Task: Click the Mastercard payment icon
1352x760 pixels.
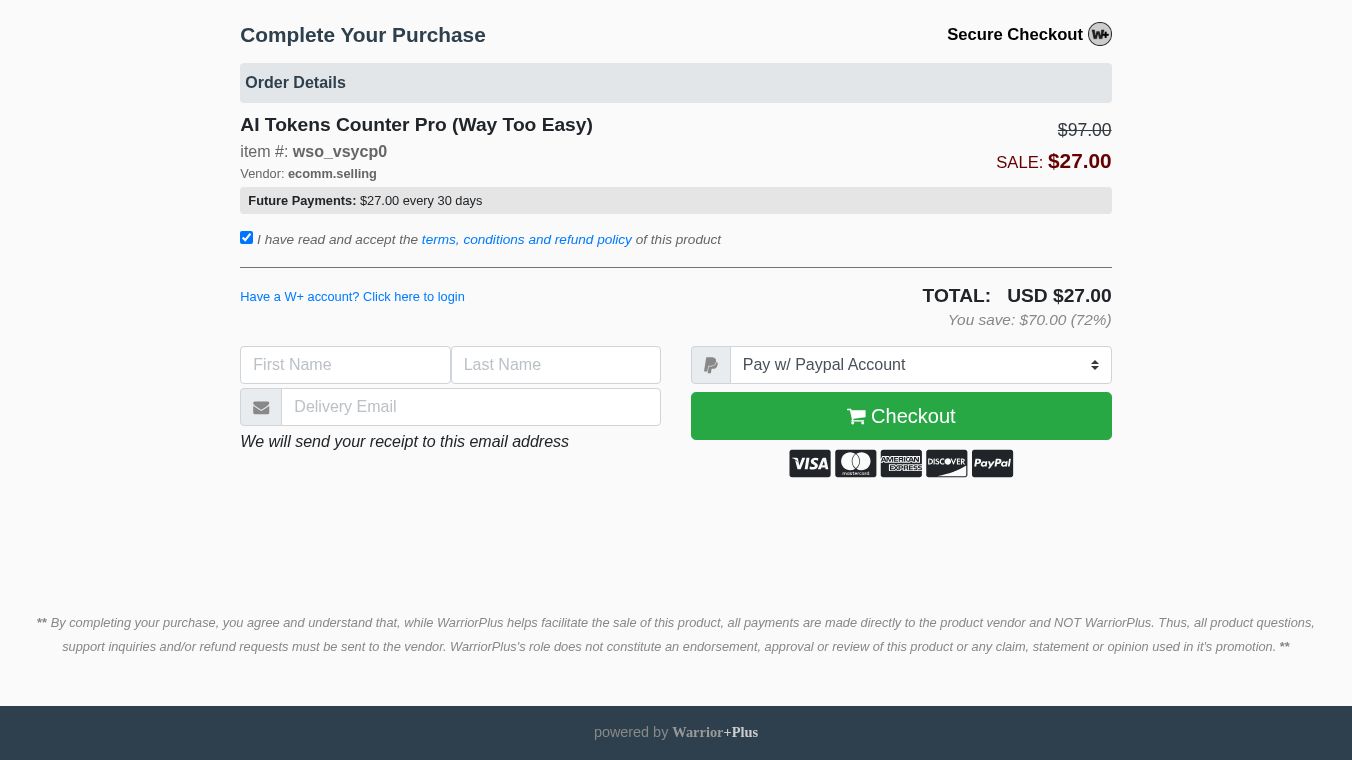Action: [x=855, y=463]
